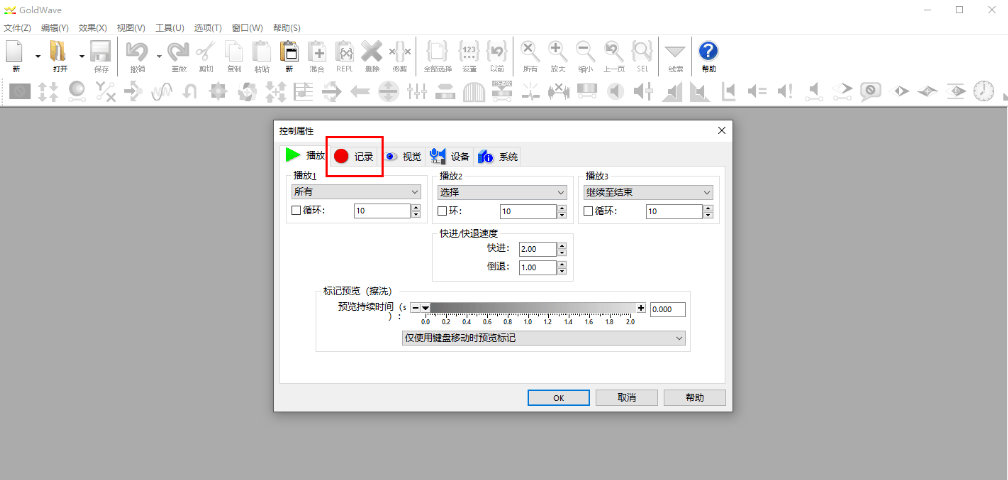The width and height of the screenshot is (1008, 480).
Task: Increase the 快进 speed spinner up arrow
Action: (562, 245)
